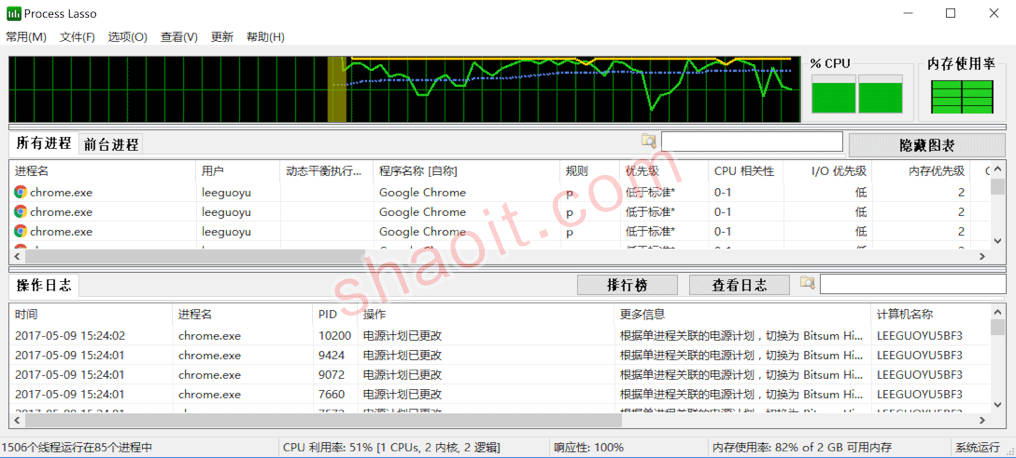Viewport: 1016px width, 458px height.
Task: Click the process list scroll up arrow
Action: (998, 171)
